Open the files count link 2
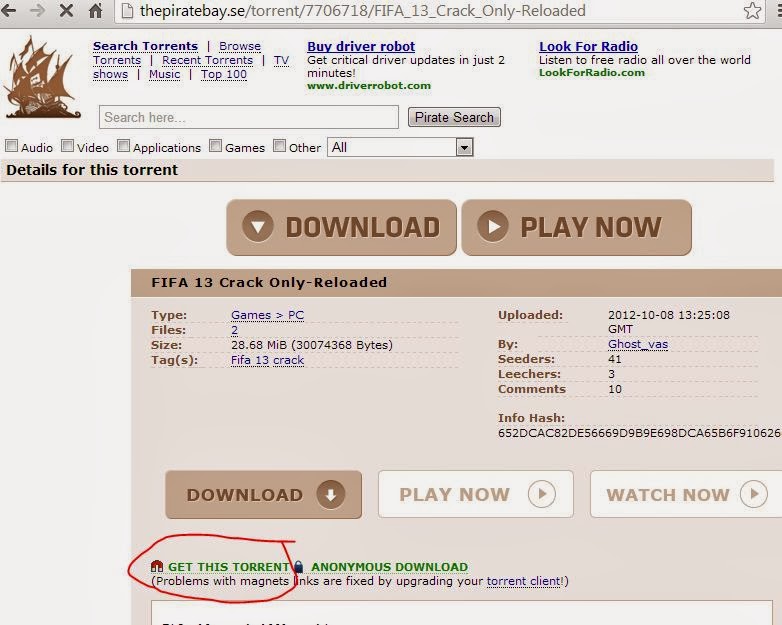The width and height of the screenshot is (782, 625). click(234, 330)
